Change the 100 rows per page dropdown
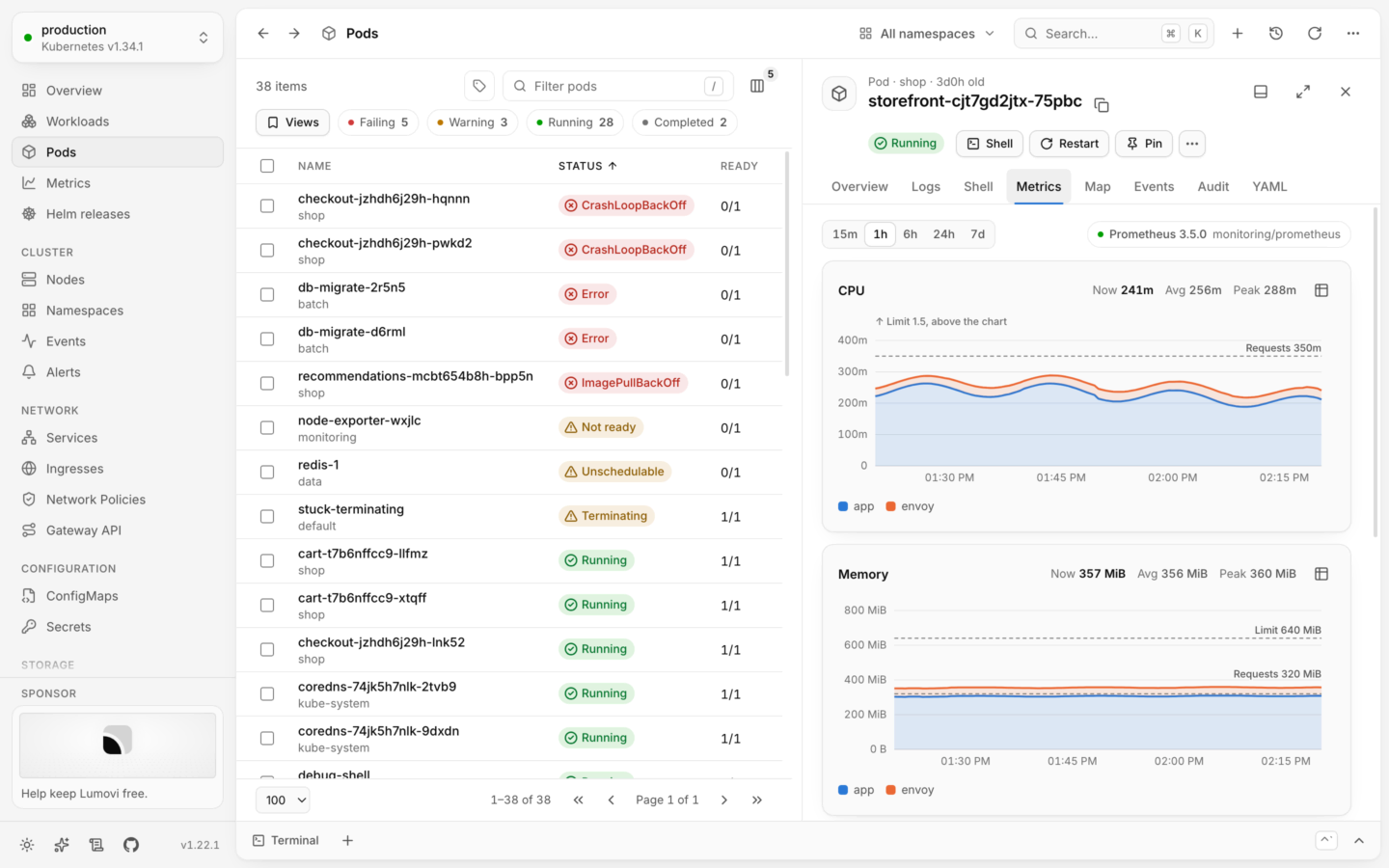Image resolution: width=1389 pixels, height=868 pixels. point(283,800)
